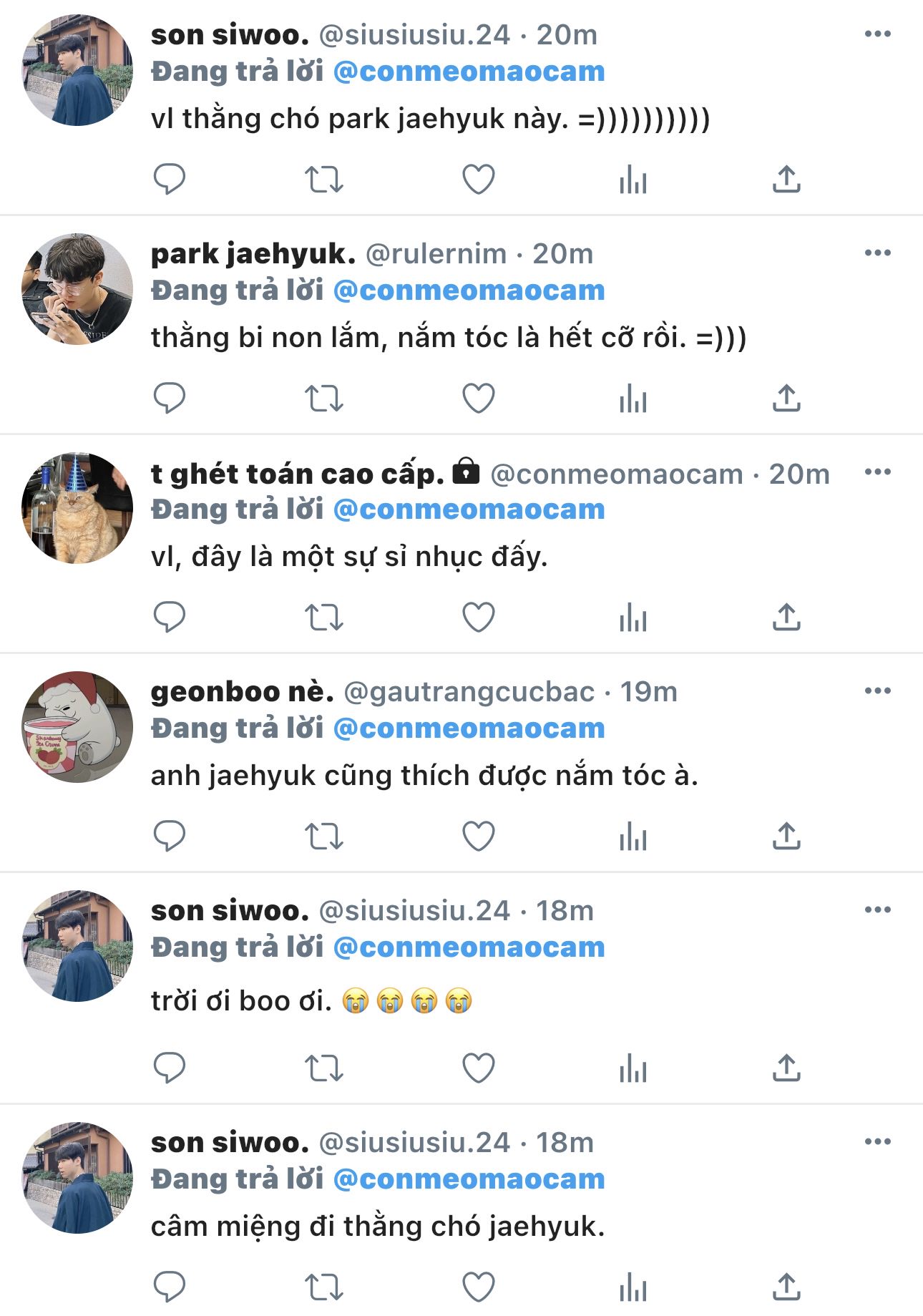Share son siwoo's crying emoji tweet
This screenshot has width=923, height=1316.
click(786, 1068)
